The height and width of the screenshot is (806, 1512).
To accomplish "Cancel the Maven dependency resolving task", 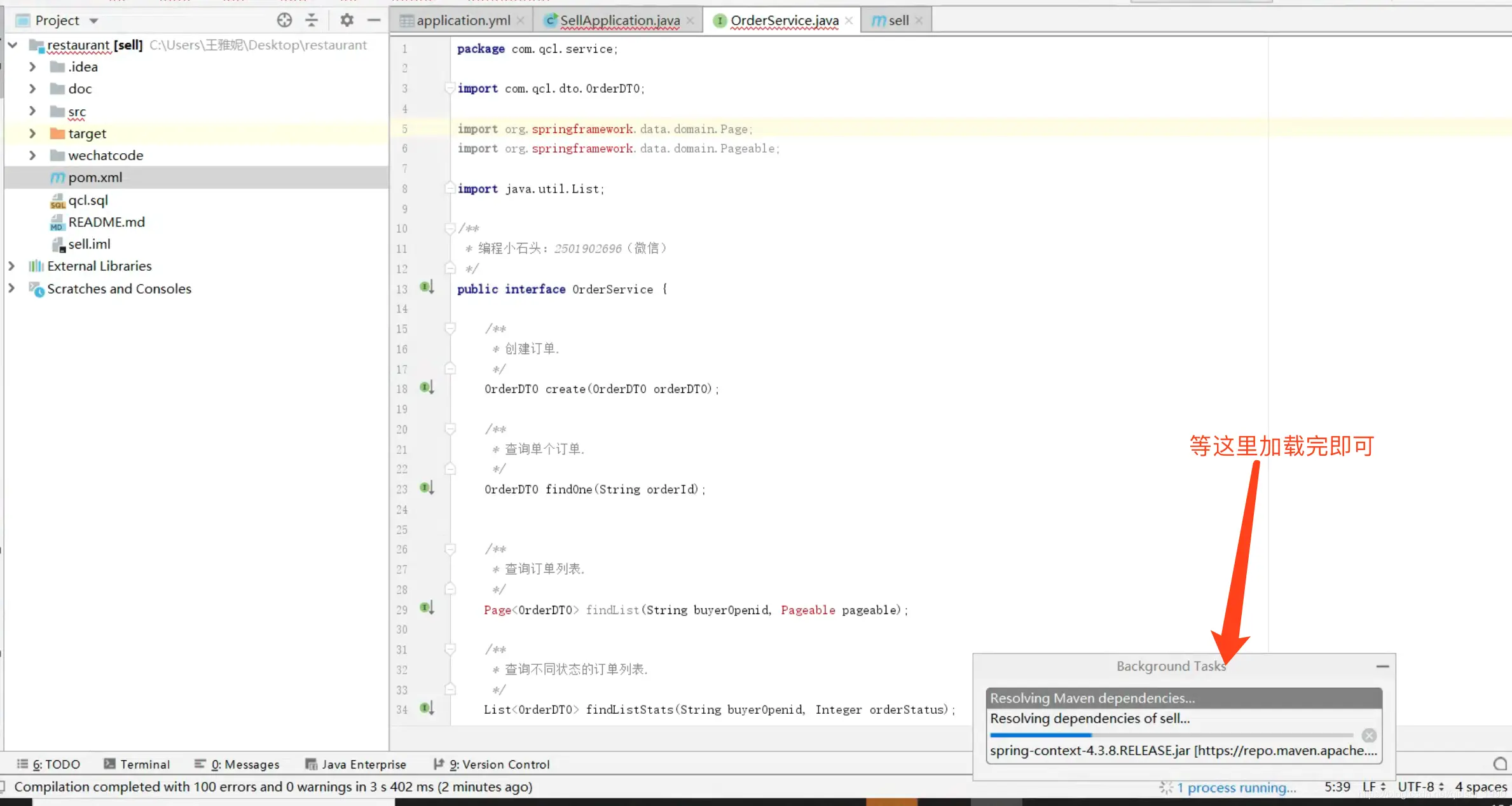I will click(x=1369, y=735).
